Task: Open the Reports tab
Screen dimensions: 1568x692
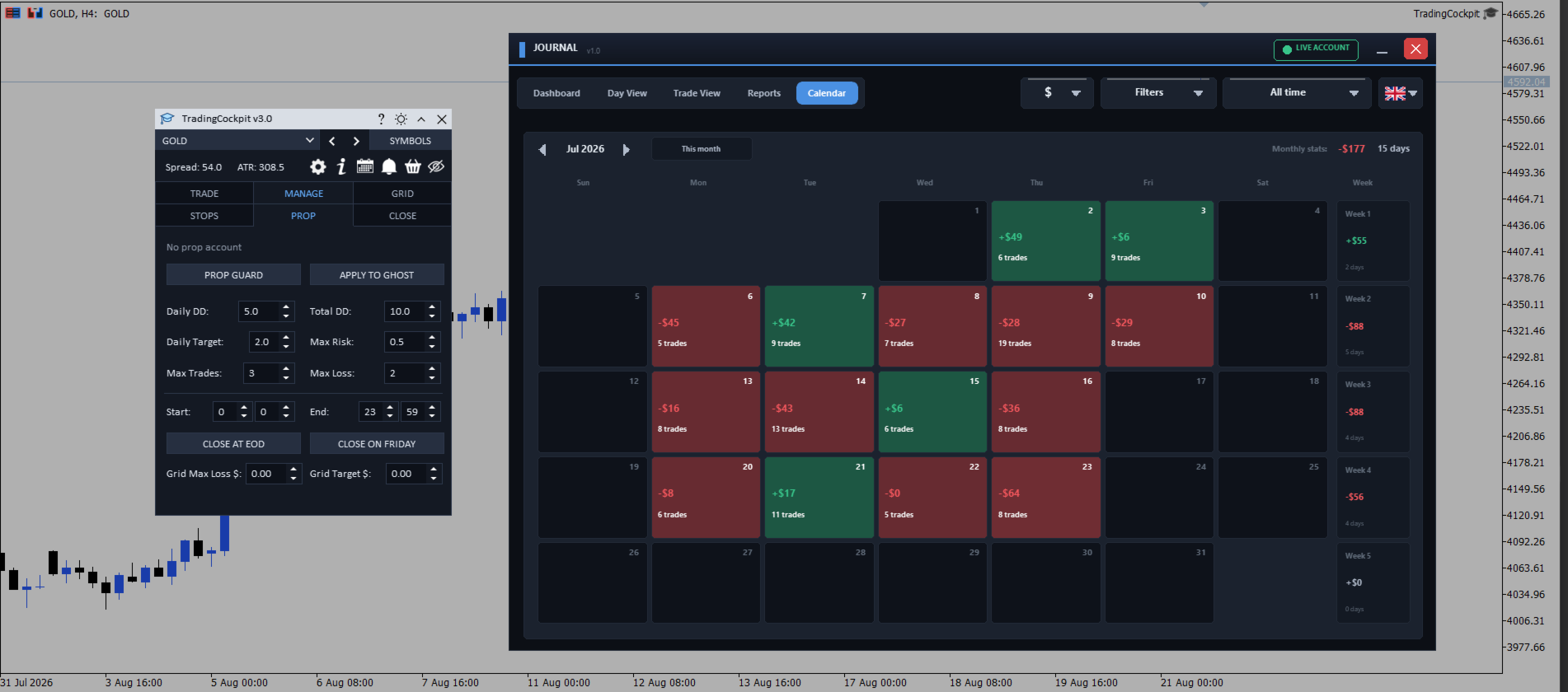Action: click(764, 93)
